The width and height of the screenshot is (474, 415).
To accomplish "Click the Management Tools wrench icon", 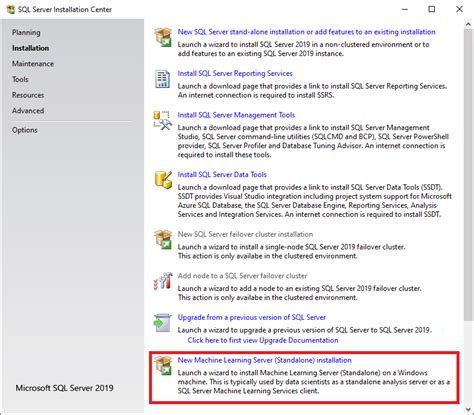I will pyautogui.click(x=163, y=120).
